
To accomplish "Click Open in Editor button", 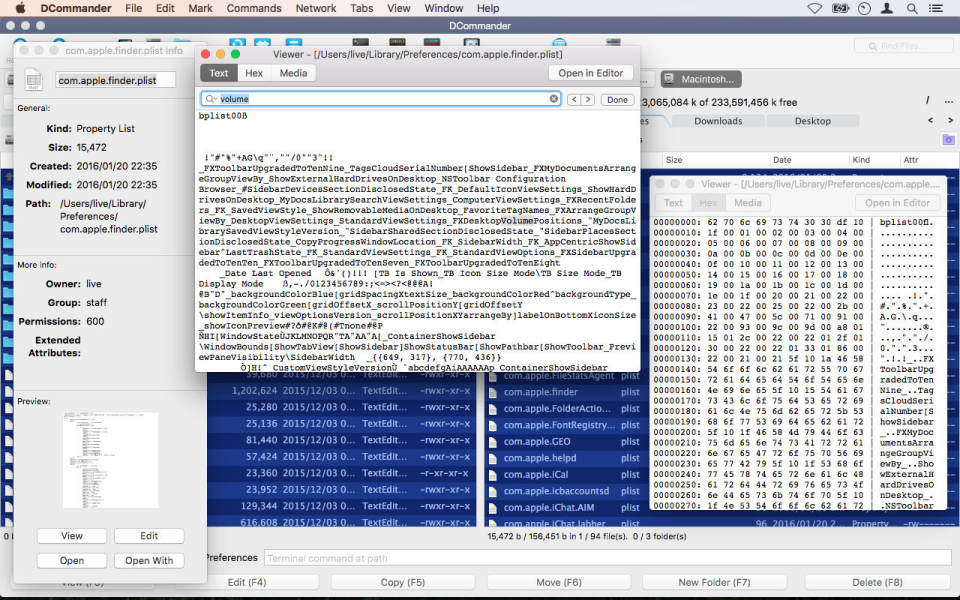I will point(590,73).
